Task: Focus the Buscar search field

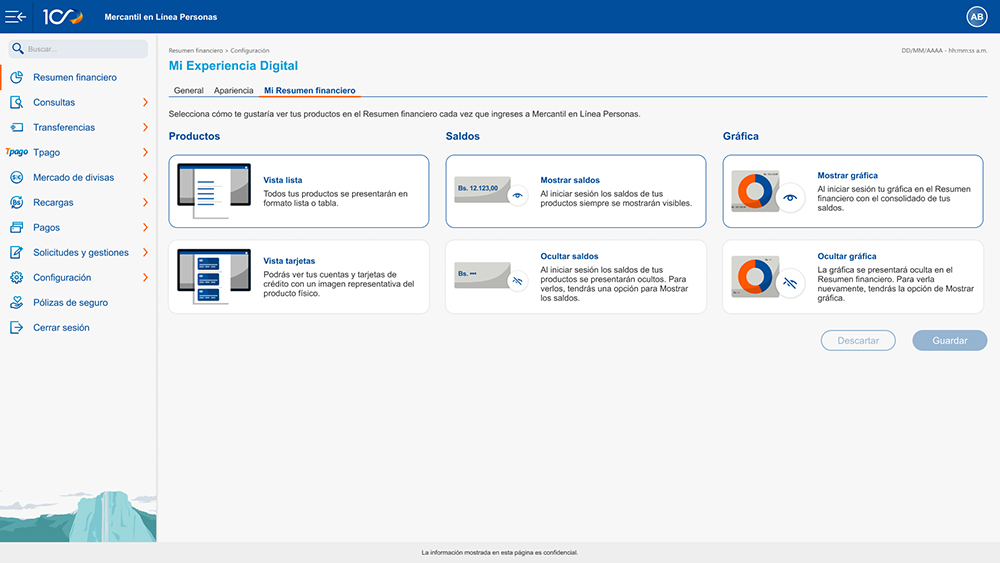Action: tap(78, 48)
